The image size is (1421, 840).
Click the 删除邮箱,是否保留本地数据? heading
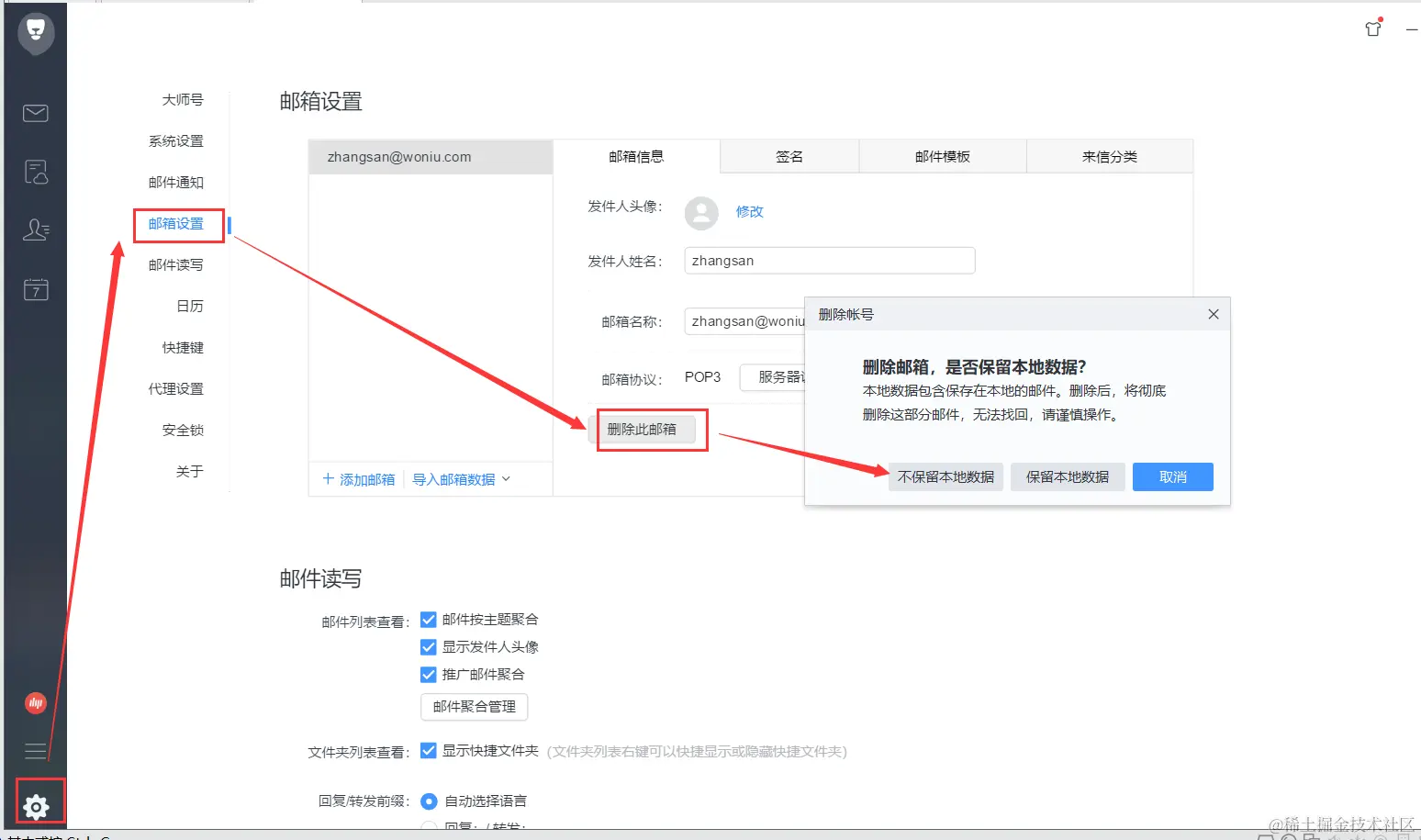coord(974,366)
